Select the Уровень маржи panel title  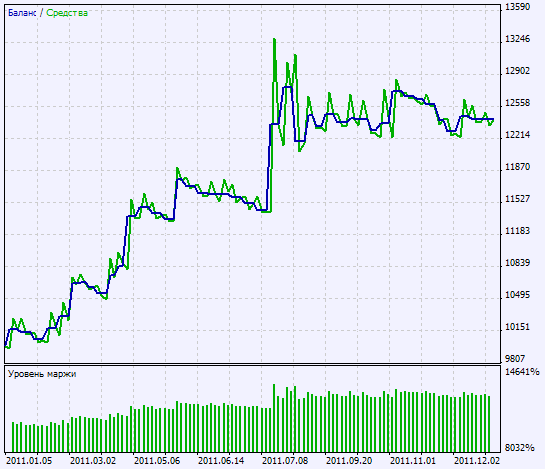(x=42, y=374)
